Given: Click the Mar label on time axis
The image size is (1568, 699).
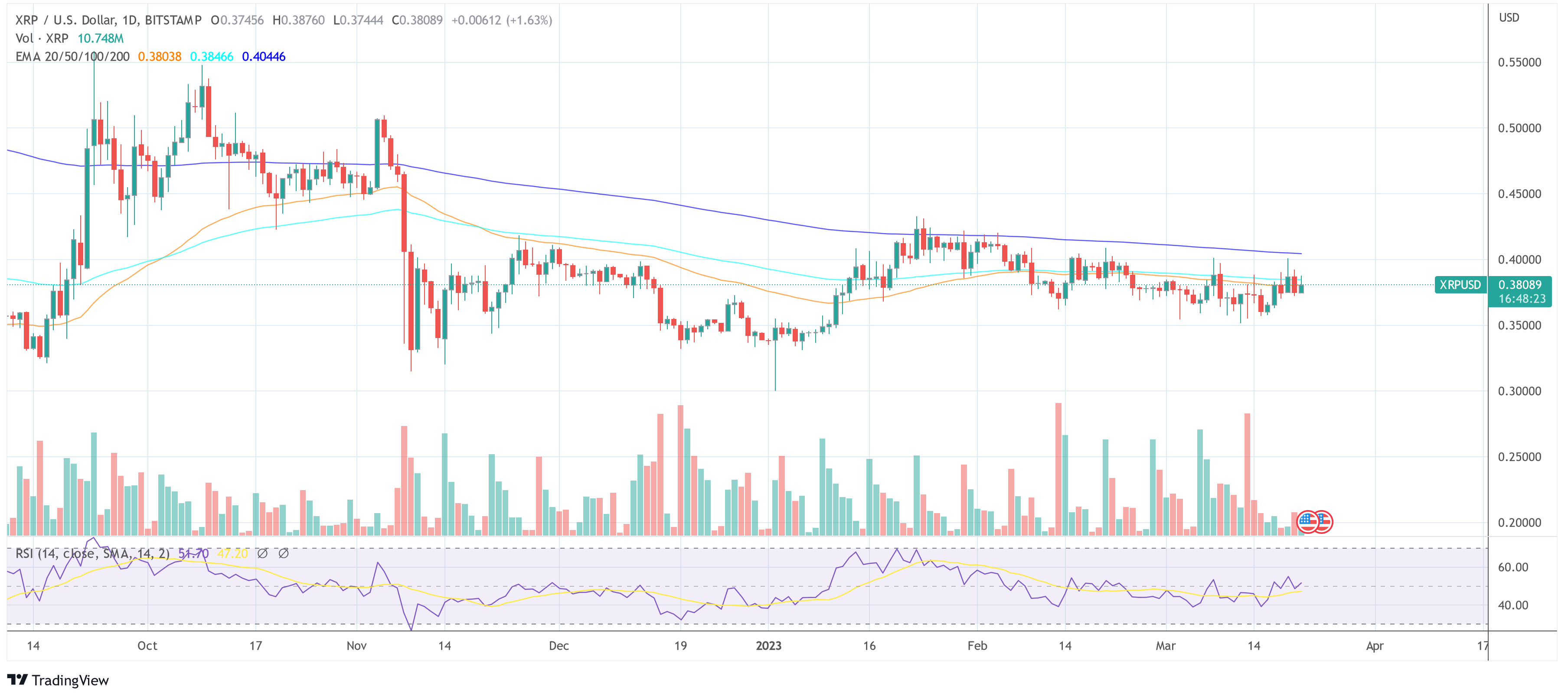Looking at the screenshot, I should (1166, 645).
